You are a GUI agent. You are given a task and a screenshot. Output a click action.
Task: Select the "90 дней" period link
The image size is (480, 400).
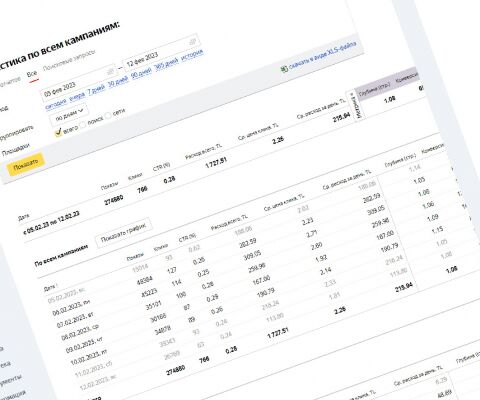(141, 73)
